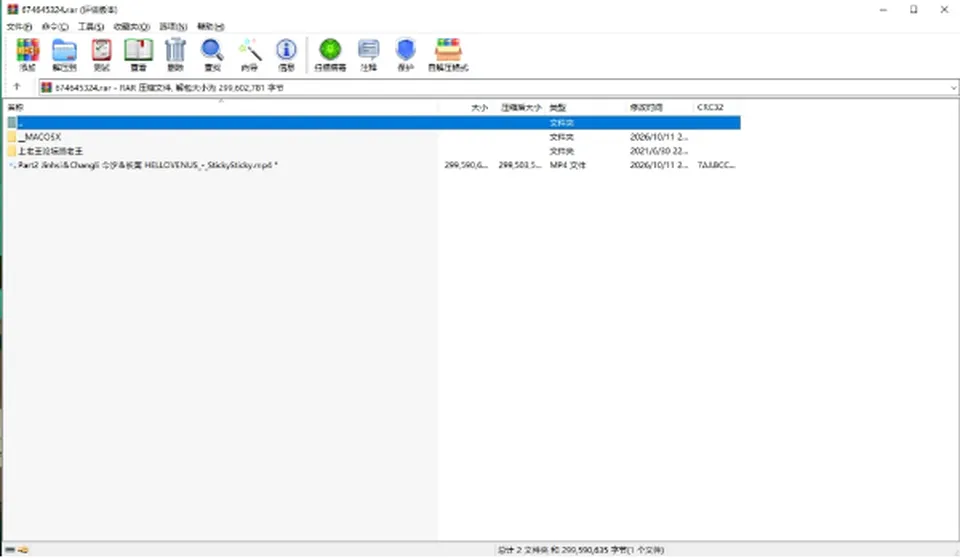The image size is (960, 558).
Task: Click the key password icon in status bar
Action: (x=23, y=549)
